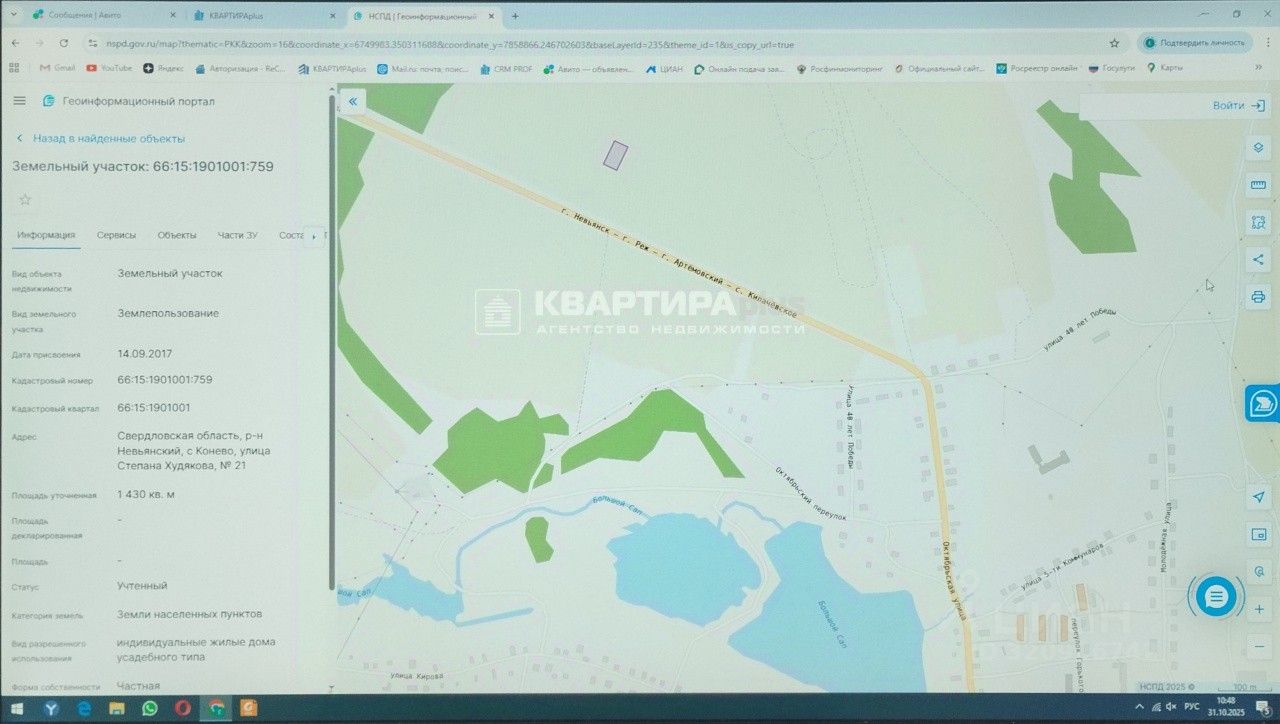Click the Земли населенных пунктов category value
This screenshot has width=1280, height=724.
[x=190, y=614]
